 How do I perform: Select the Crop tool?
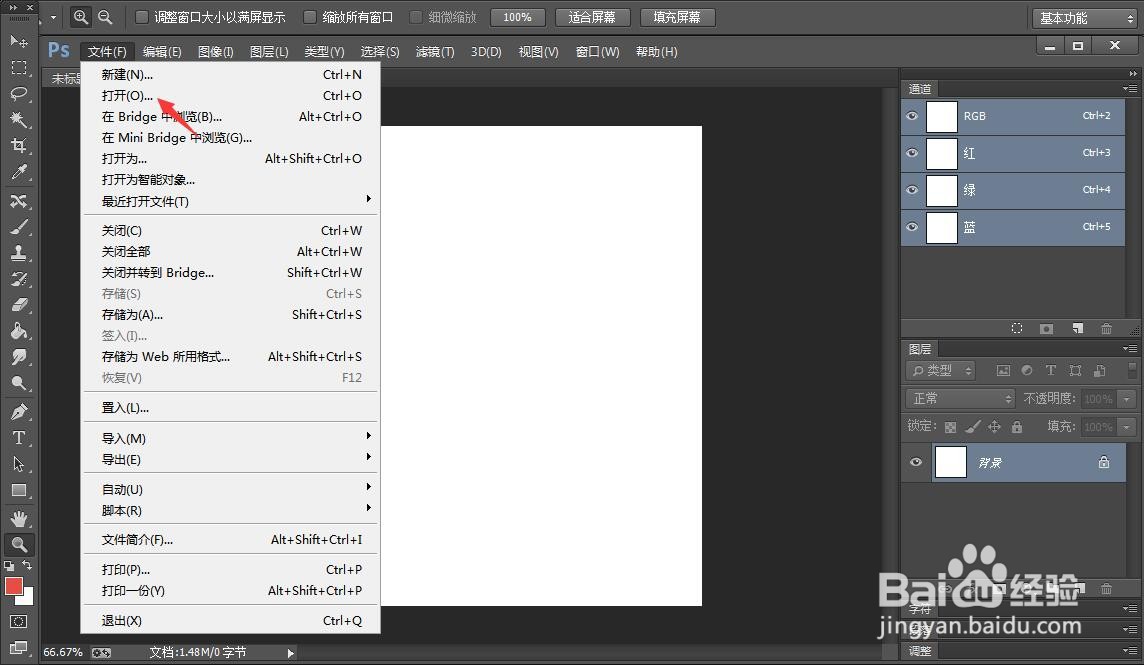(x=19, y=145)
